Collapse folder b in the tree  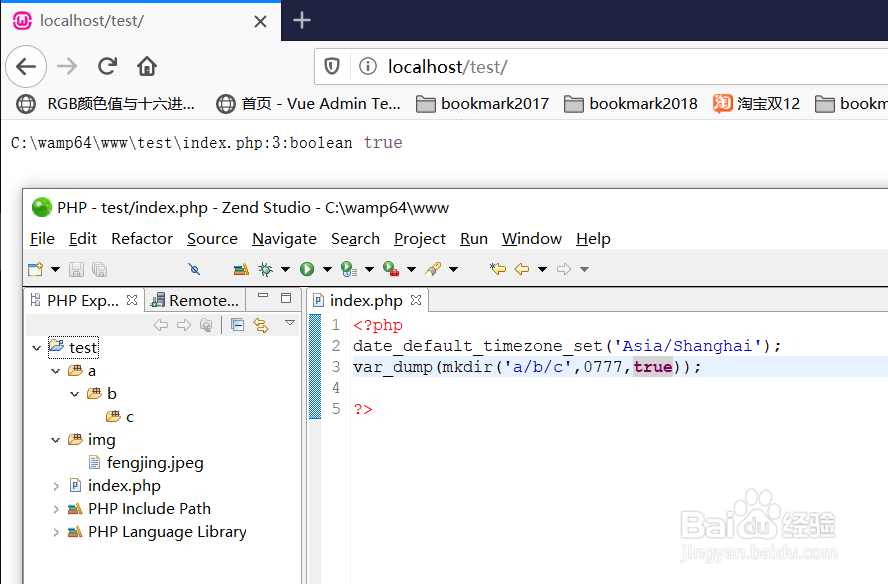[74, 394]
